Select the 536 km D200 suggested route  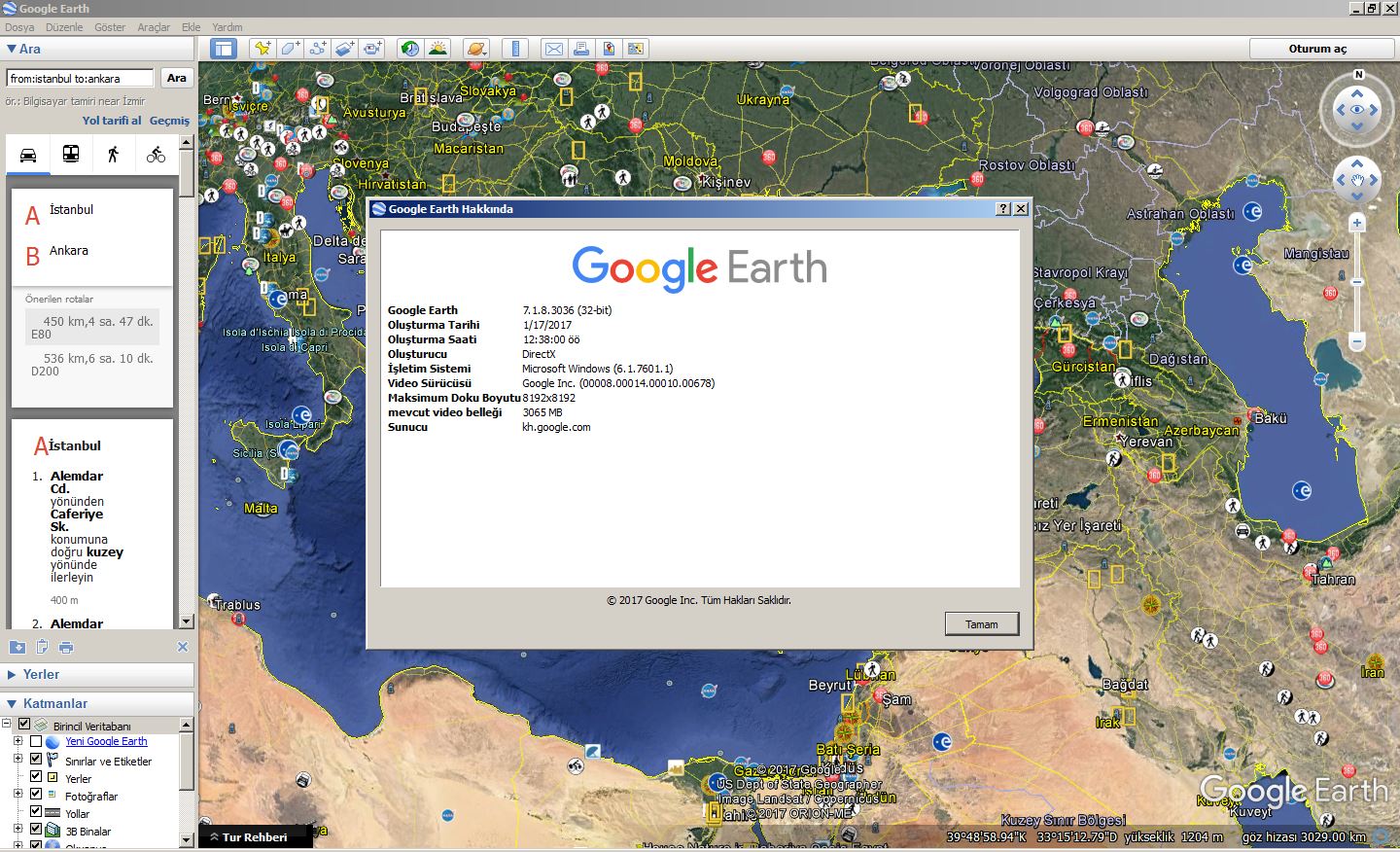[92, 365]
